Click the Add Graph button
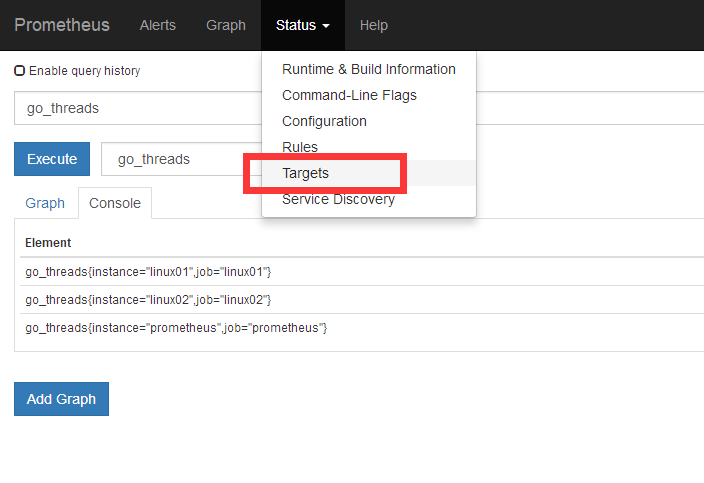 tap(62, 399)
